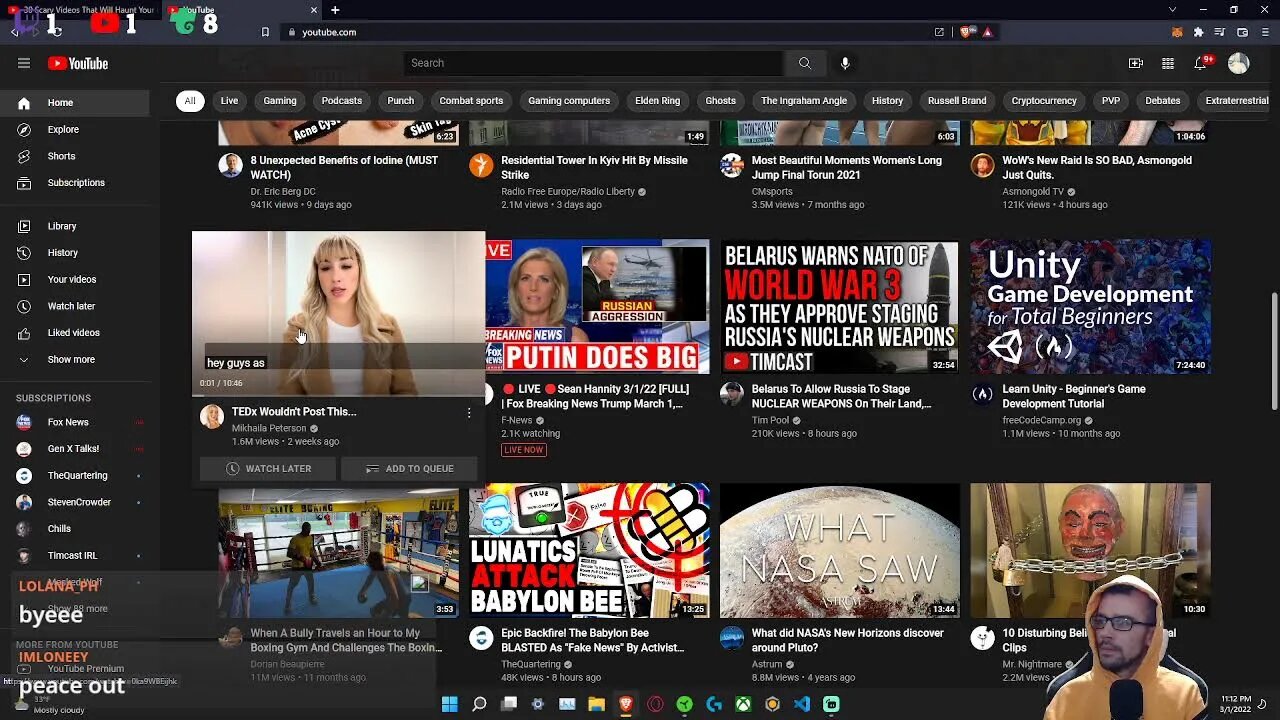The image size is (1280, 720).
Task: Open the Lunatics Attack Babylon Bee thumbnail
Action: [x=589, y=551]
